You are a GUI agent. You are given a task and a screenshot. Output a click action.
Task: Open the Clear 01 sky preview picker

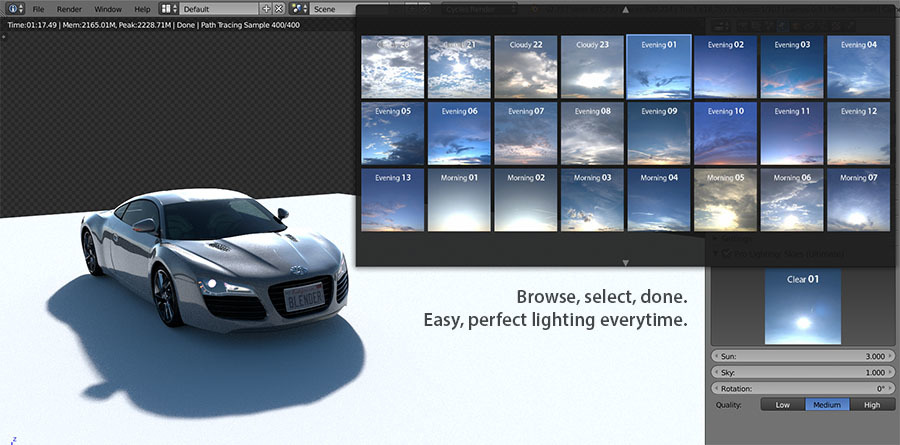[803, 307]
